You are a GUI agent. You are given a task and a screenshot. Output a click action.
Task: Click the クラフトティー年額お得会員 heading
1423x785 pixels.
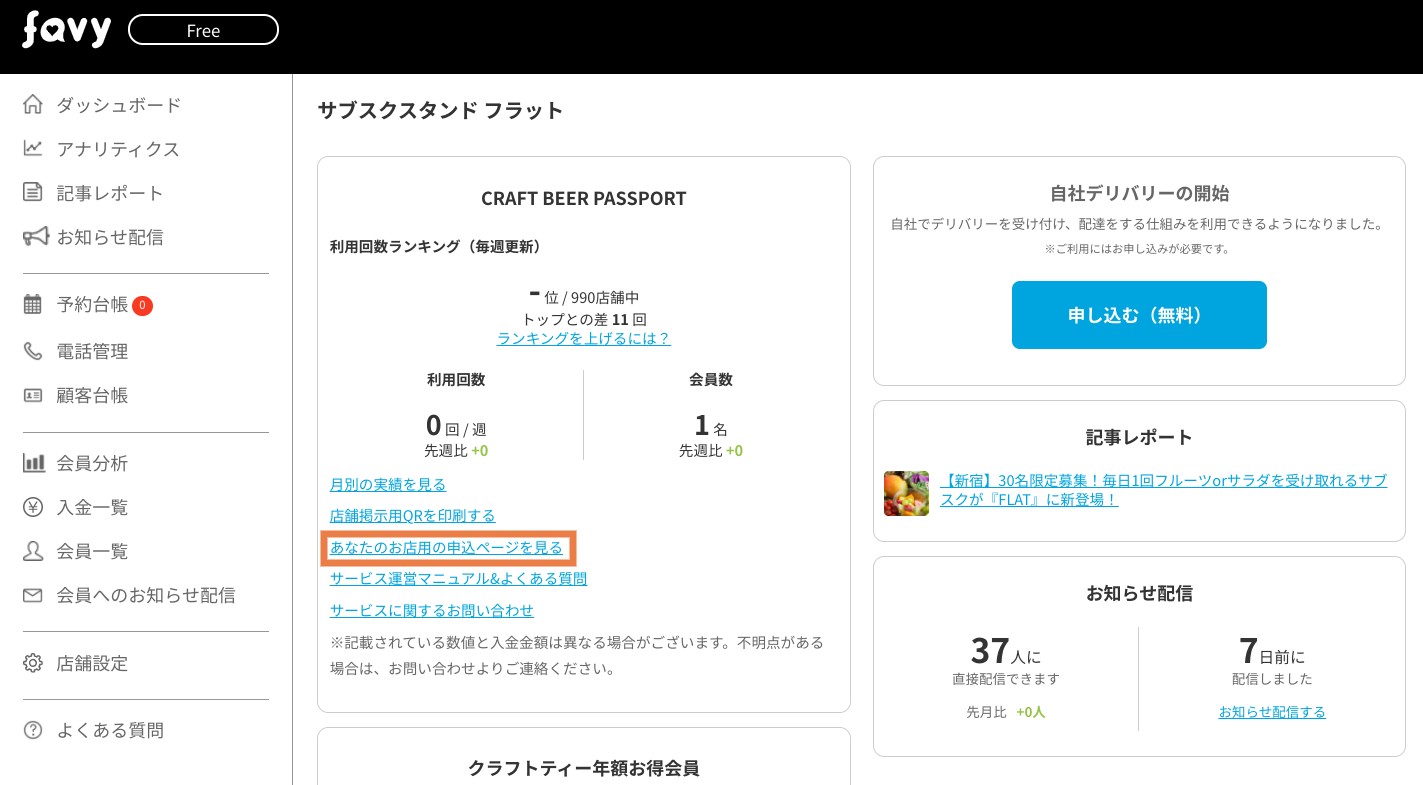pyautogui.click(x=584, y=768)
